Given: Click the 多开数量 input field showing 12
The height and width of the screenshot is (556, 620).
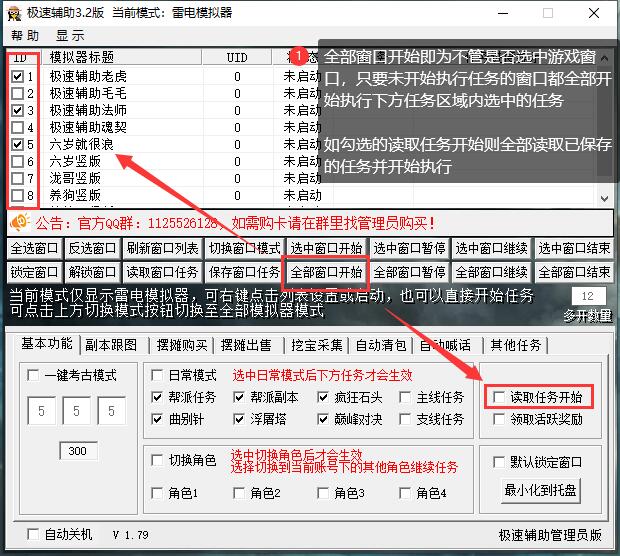Looking at the screenshot, I should 589,296.
